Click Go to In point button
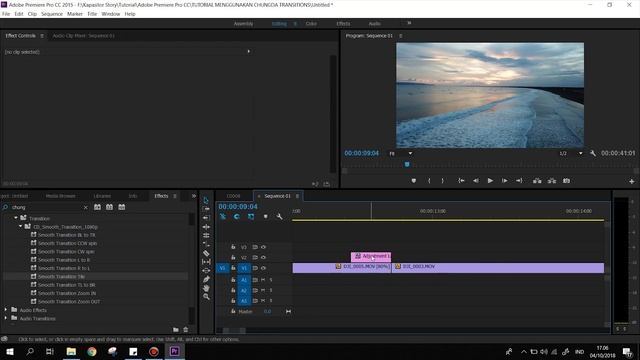 tap(461, 181)
